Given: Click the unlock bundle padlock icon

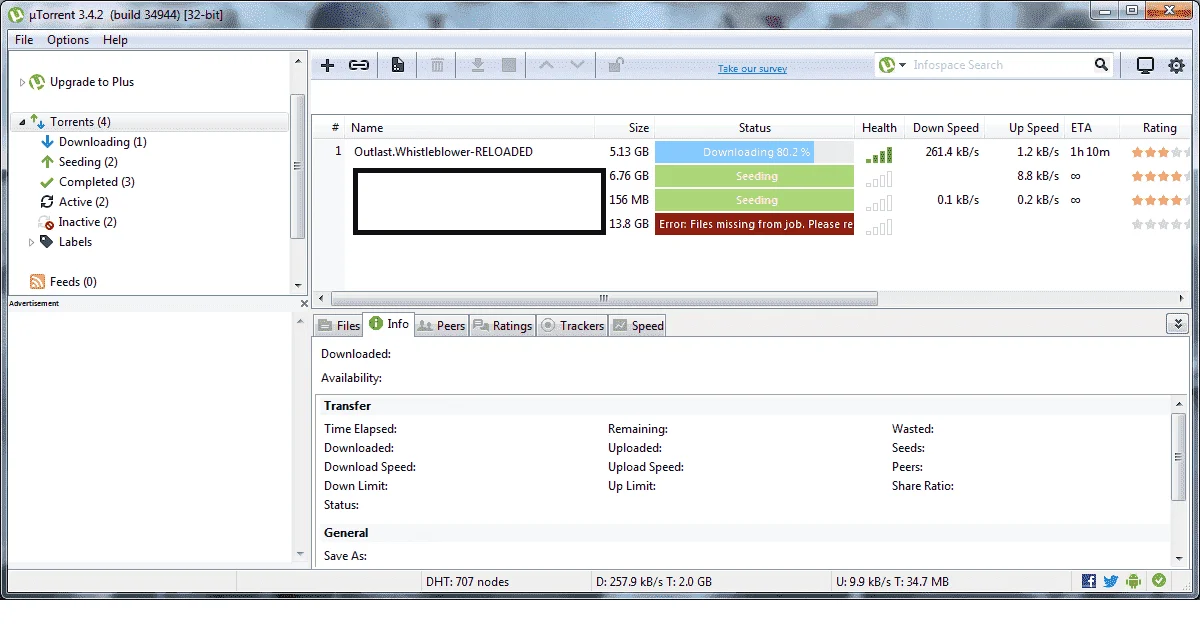Looking at the screenshot, I should pos(616,65).
